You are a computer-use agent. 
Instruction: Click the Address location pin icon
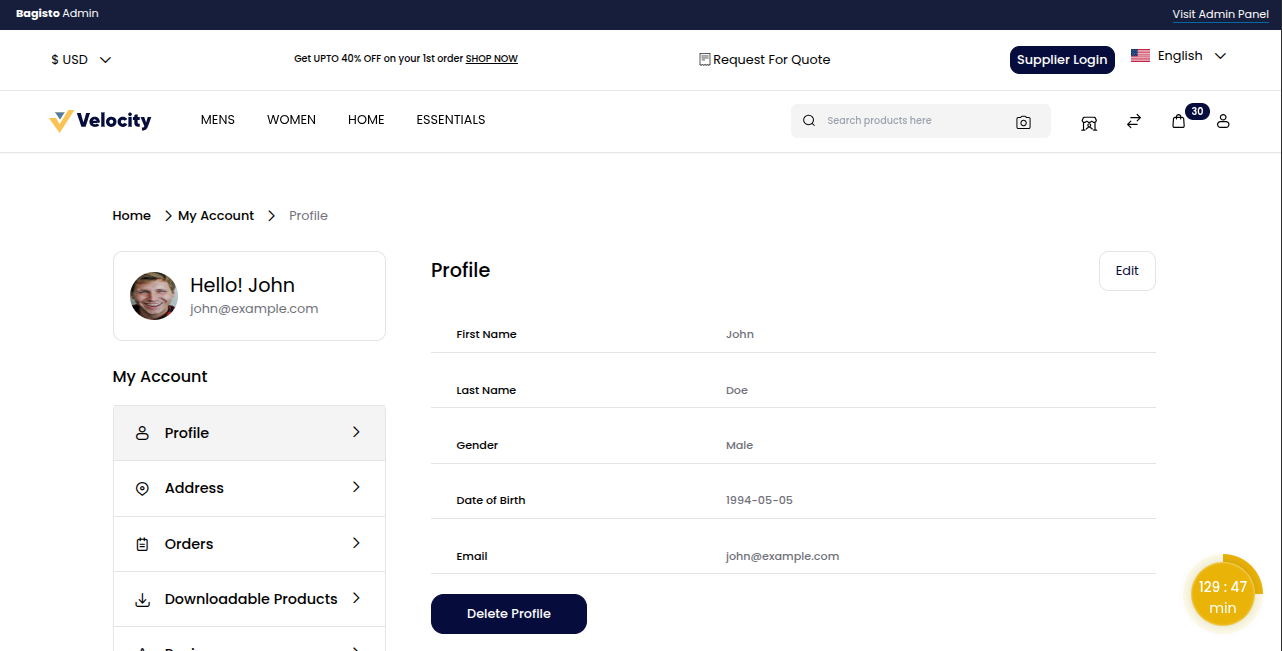(x=142, y=488)
